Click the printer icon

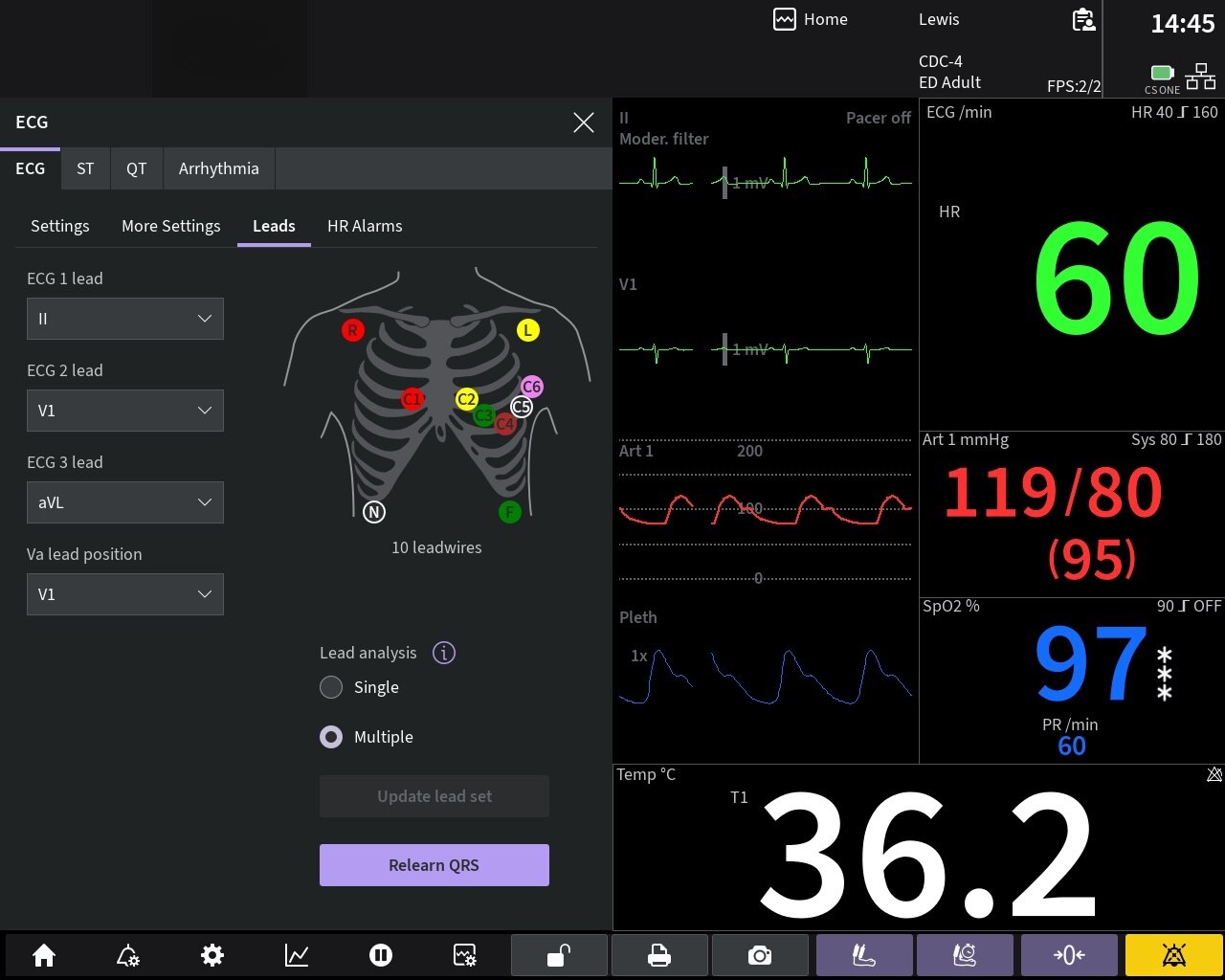[659, 955]
